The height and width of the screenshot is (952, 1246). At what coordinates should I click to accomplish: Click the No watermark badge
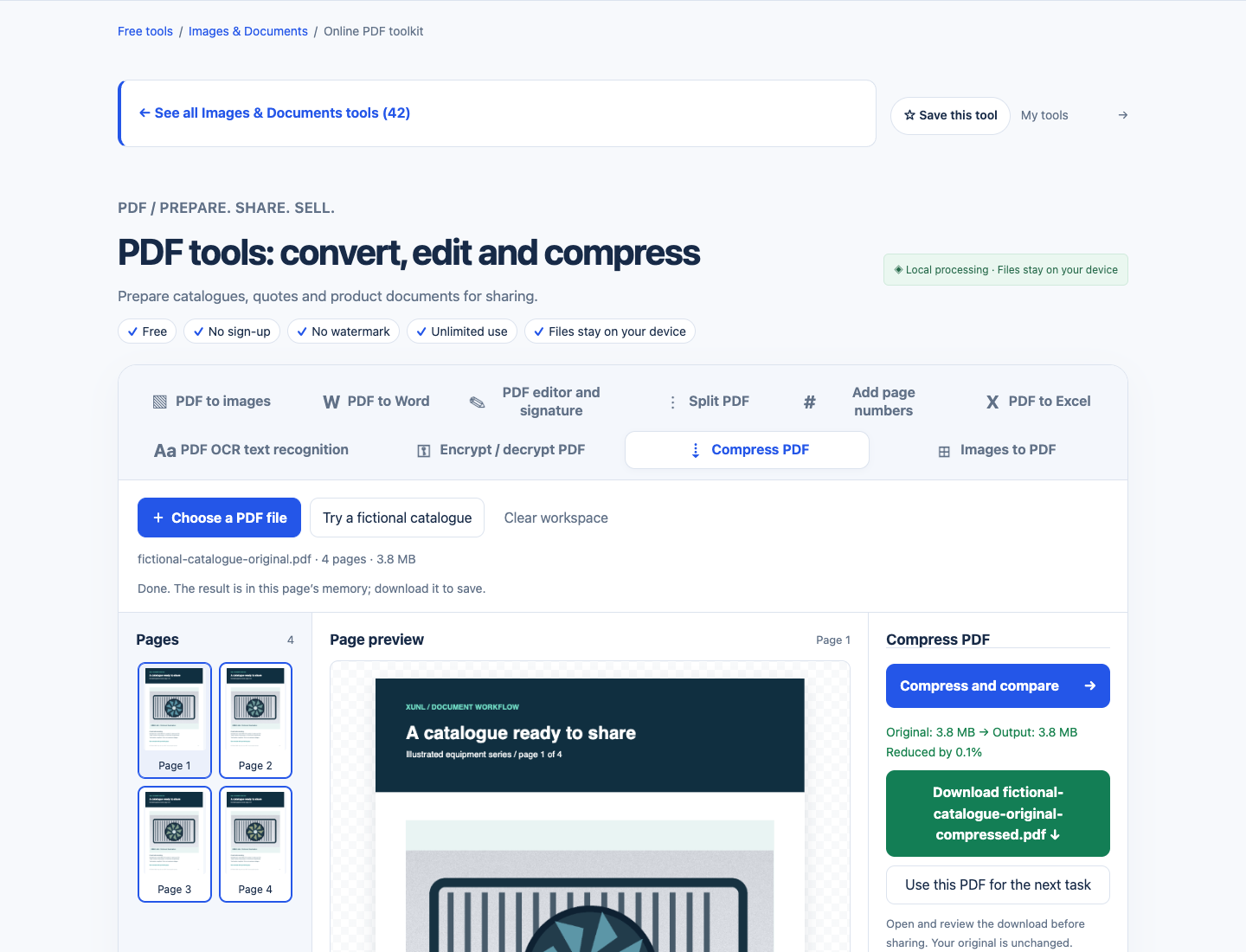tap(344, 331)
